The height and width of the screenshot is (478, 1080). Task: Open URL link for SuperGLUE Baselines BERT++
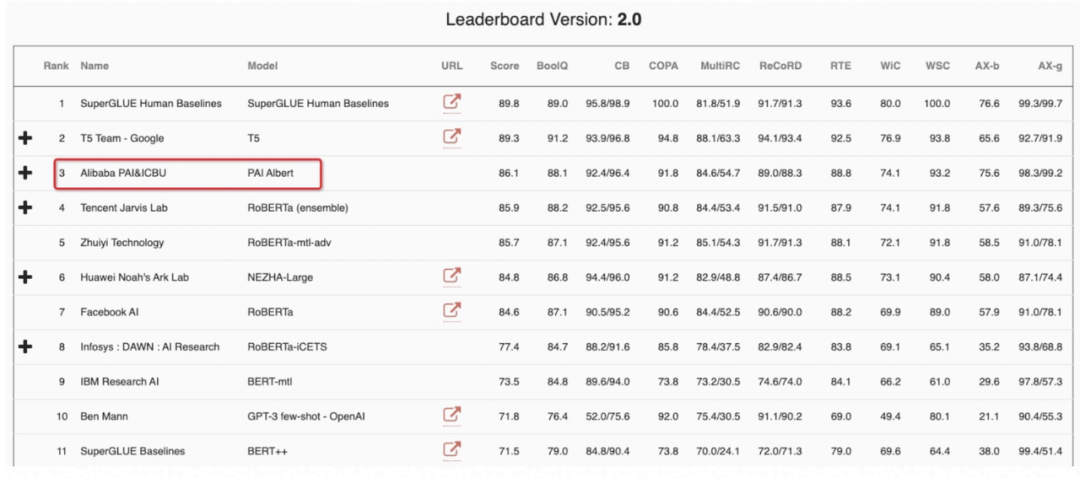coord(452,450)
